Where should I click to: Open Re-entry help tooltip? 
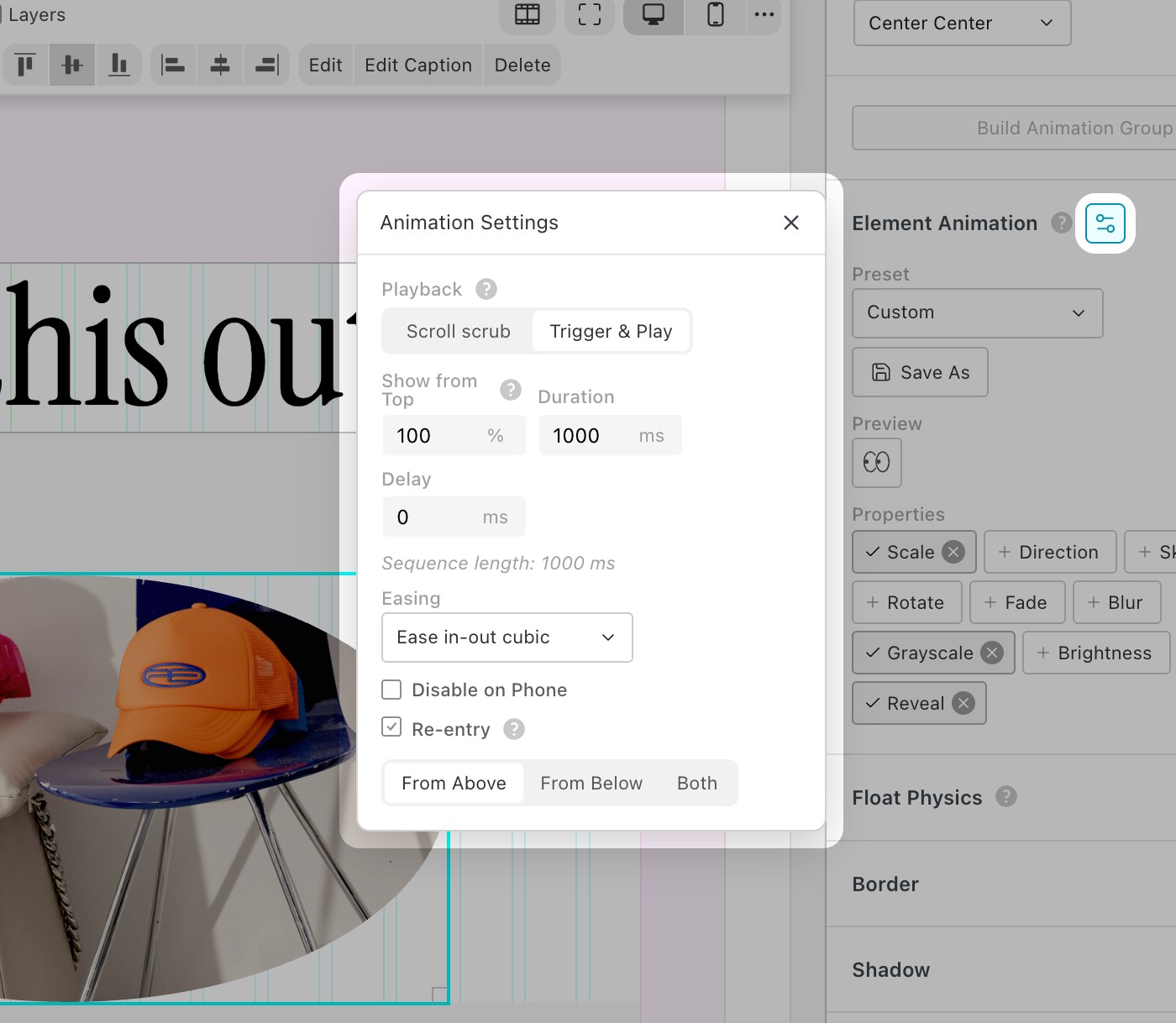pyautogui.click(x=514, y=729)
